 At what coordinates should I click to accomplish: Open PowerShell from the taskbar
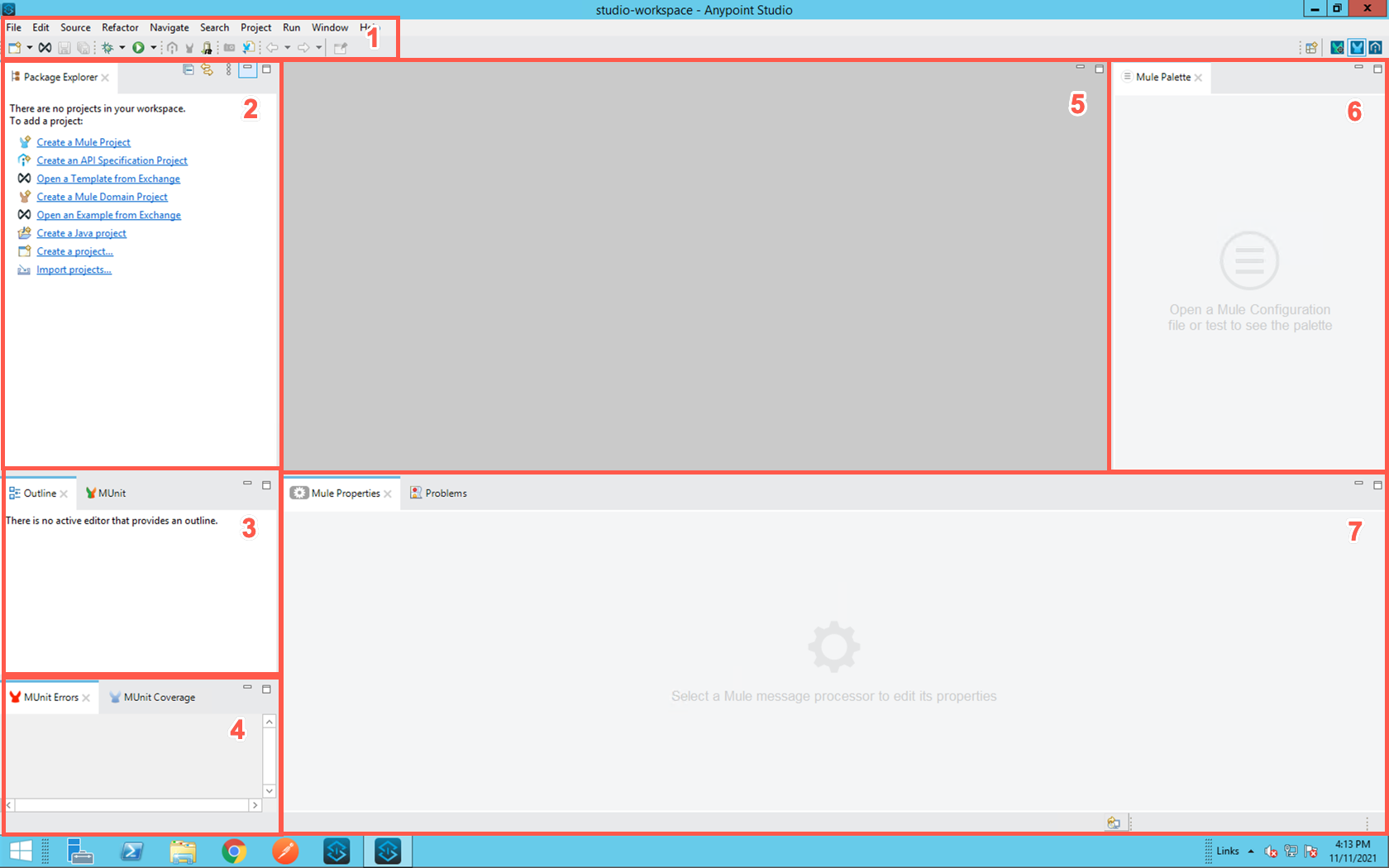tap(131, 851)
